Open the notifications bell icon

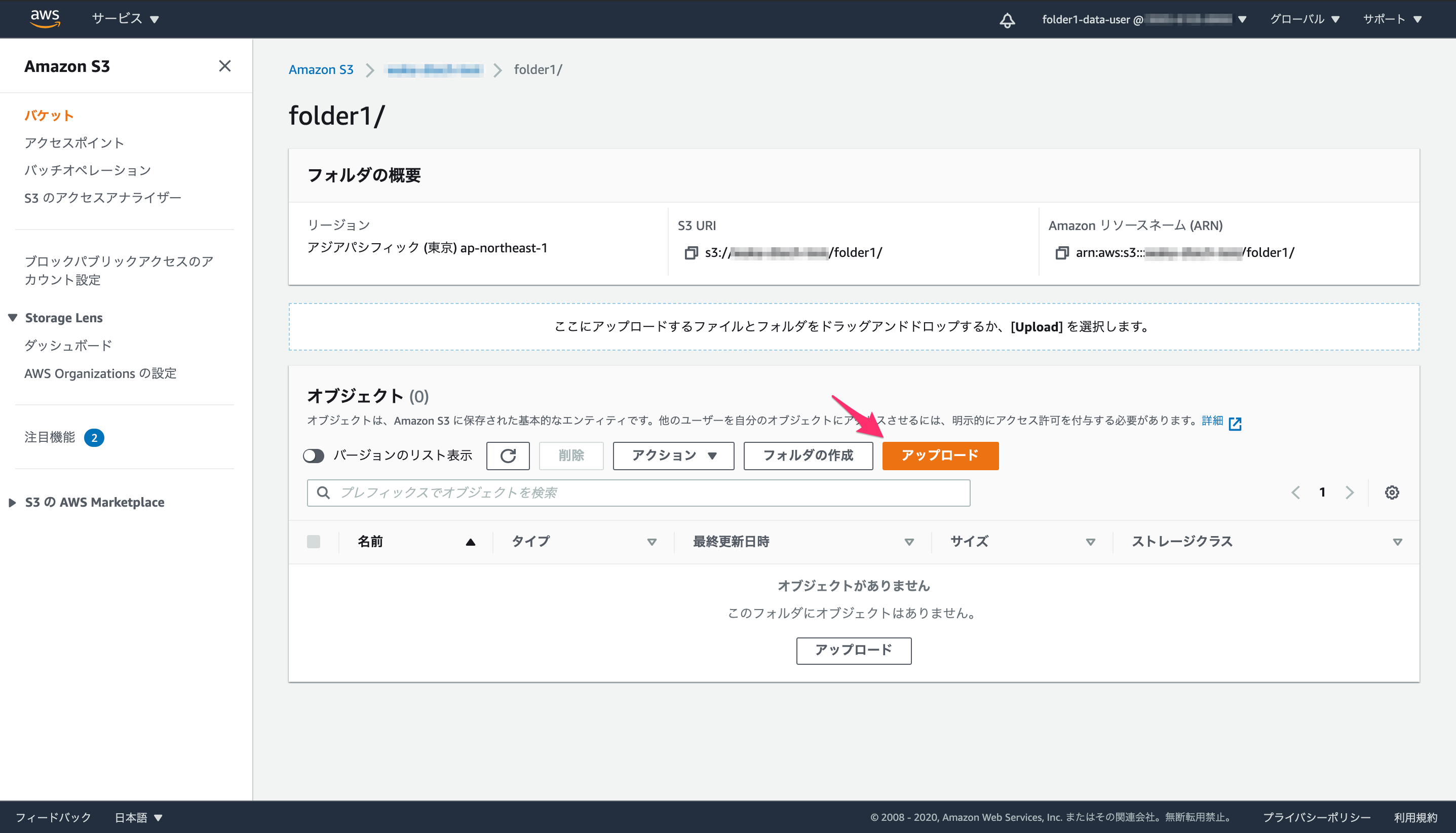1007,20
